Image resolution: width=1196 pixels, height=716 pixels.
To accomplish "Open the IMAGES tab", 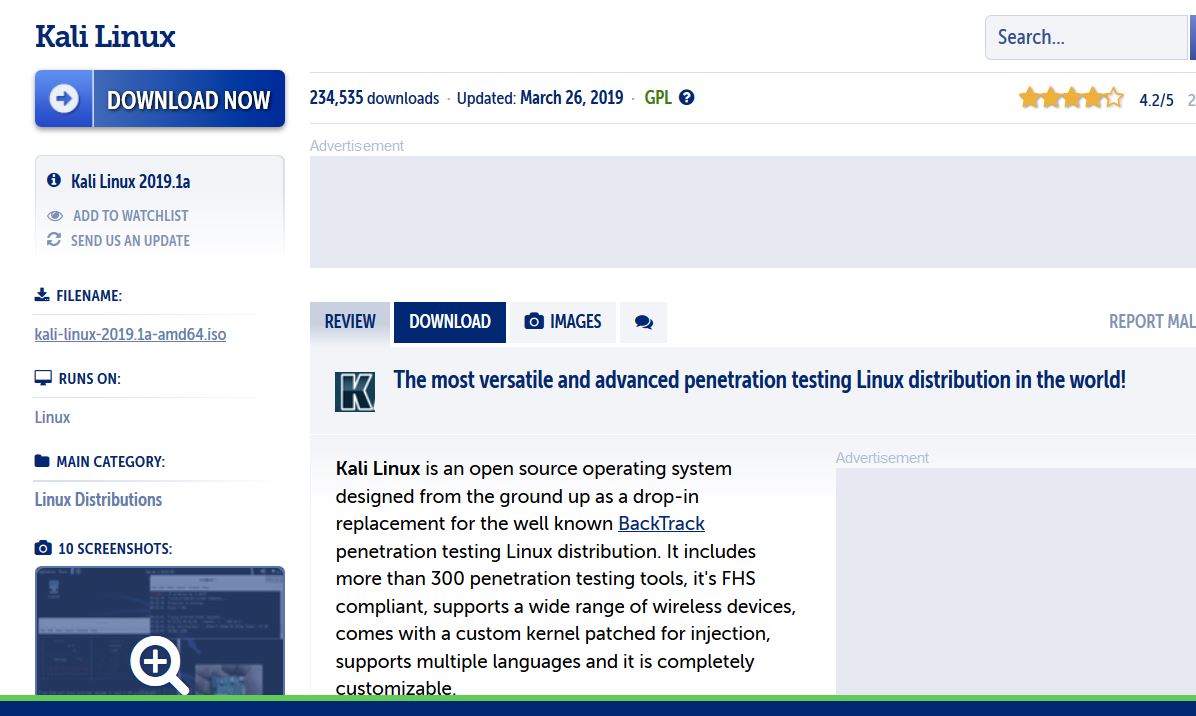I will point(563,322).
